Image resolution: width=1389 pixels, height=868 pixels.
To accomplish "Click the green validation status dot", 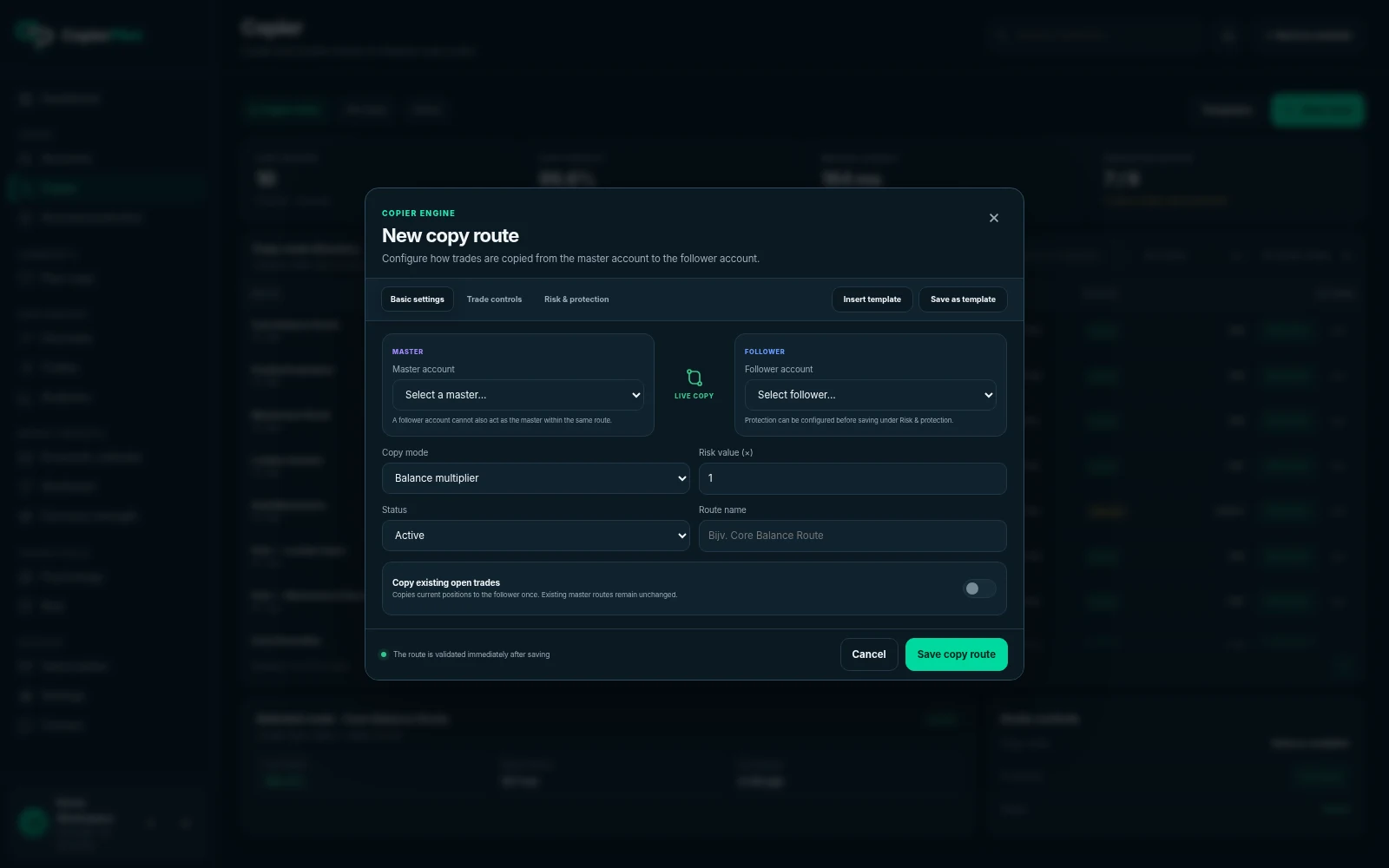I will click(x=384, y=654).
